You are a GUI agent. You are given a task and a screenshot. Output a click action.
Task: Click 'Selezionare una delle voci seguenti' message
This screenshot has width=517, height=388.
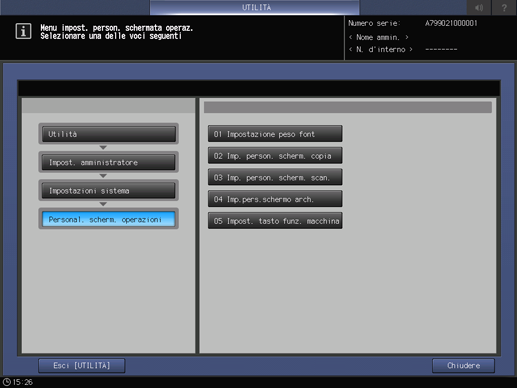111,36
